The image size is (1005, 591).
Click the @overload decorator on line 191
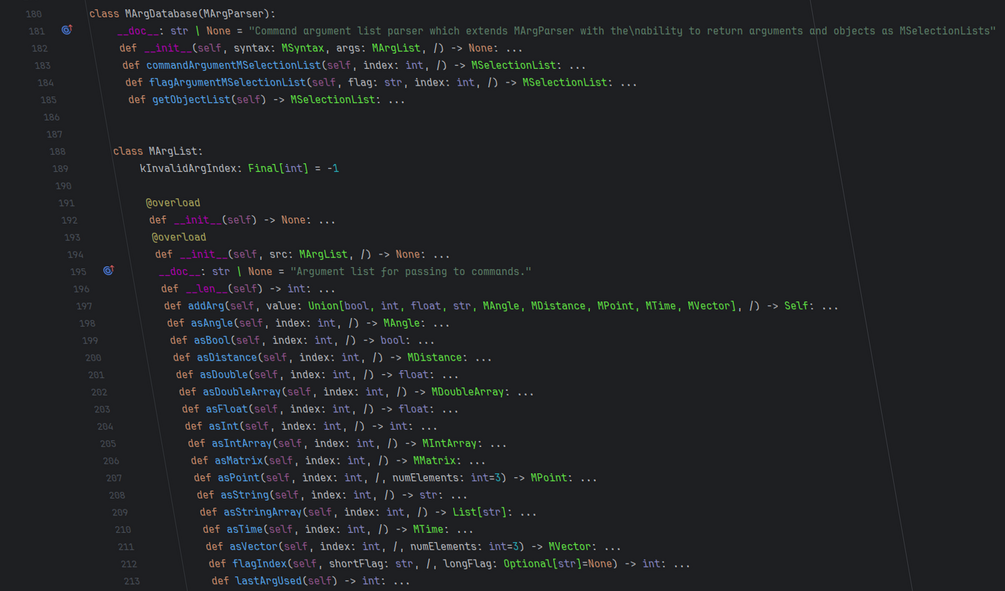point(173,203)
